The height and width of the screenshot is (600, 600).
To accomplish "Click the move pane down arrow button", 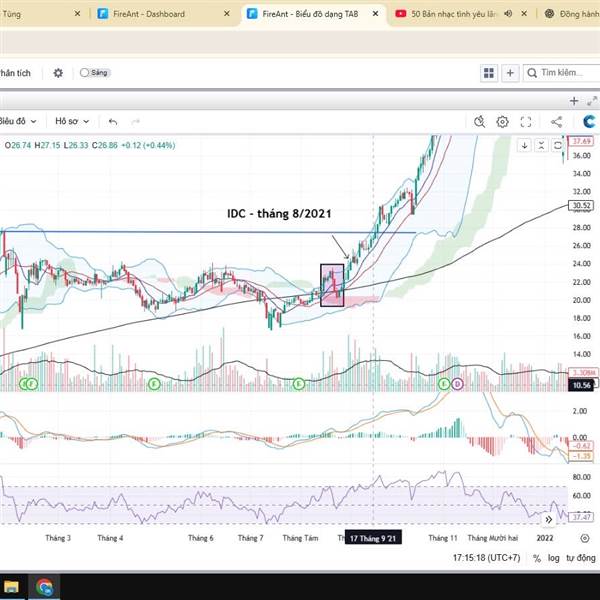I will coord(524,145).
